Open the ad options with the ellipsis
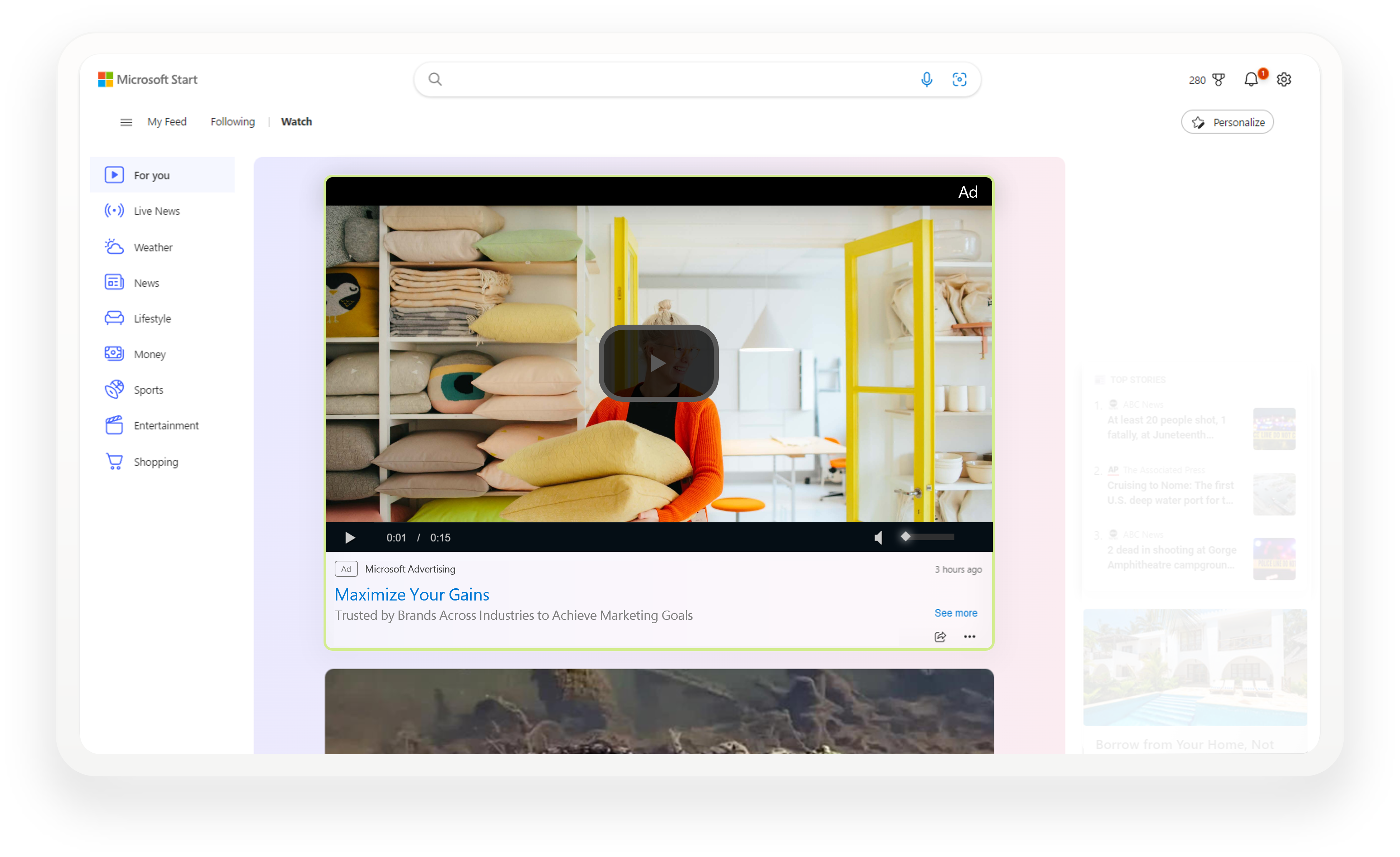Image resolution: width=1400 pixels, height=857 pixels. [x=969, y=636]
